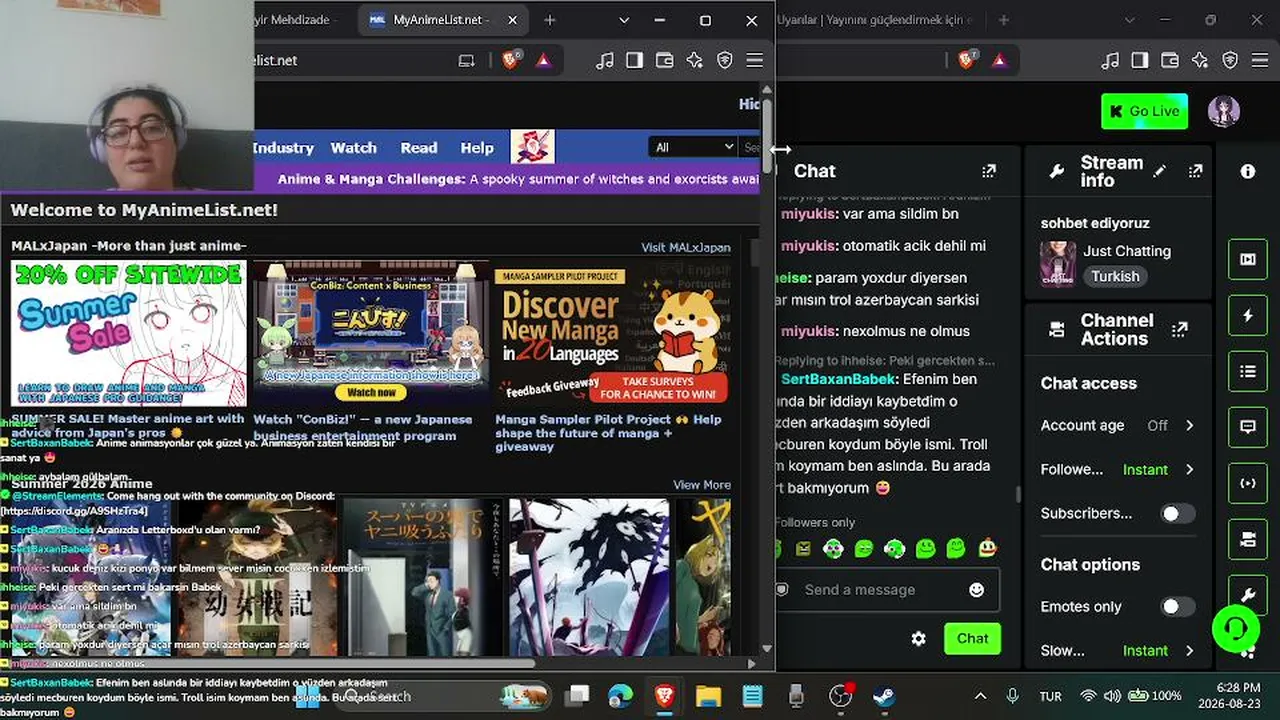
Task: Open Brave Rewards triangle in MyAnimeList window
Action: pyautogui.click(x=543, y=60)
